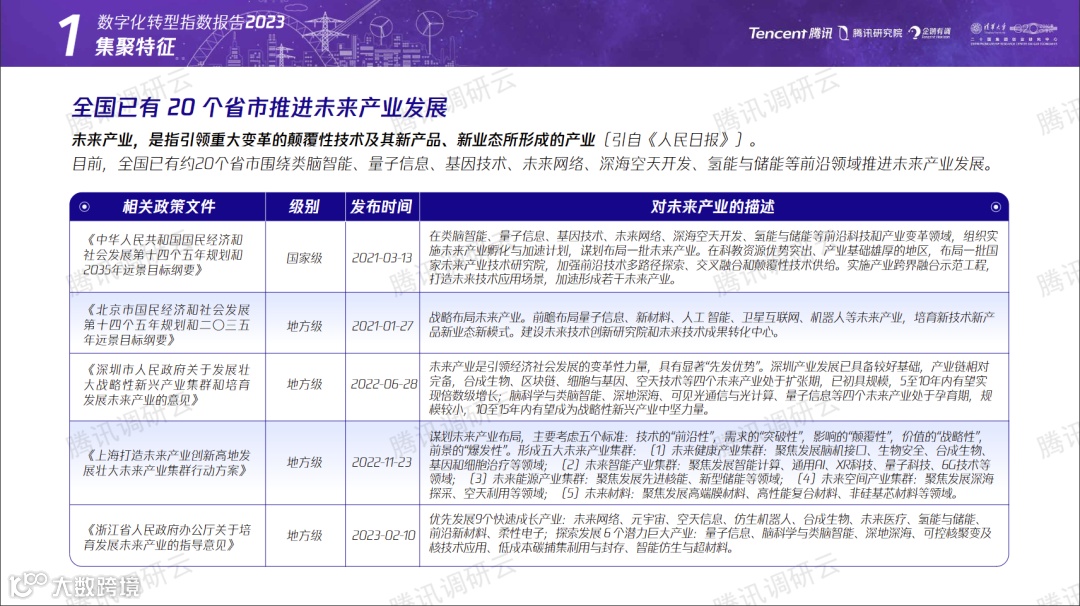1080x606 pixels.
Task: Click the Tencent 腾讯 logo
Action: tap(790, 33)
